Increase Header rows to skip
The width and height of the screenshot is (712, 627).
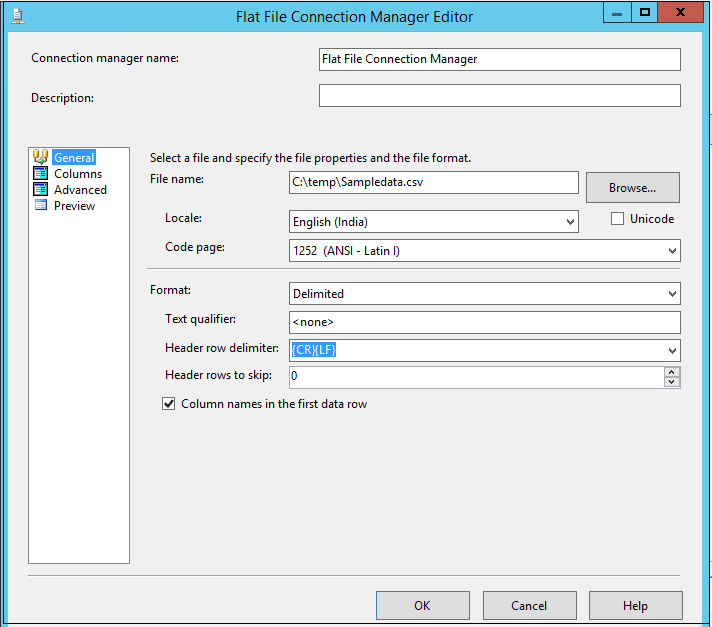pos(672,372)
